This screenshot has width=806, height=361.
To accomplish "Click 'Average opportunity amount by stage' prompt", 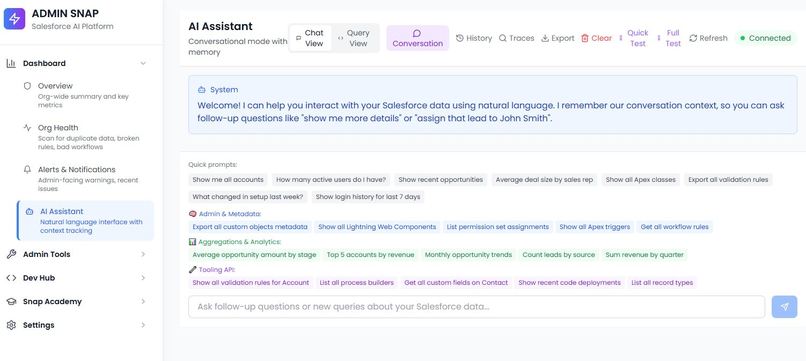I will [254, 255].
